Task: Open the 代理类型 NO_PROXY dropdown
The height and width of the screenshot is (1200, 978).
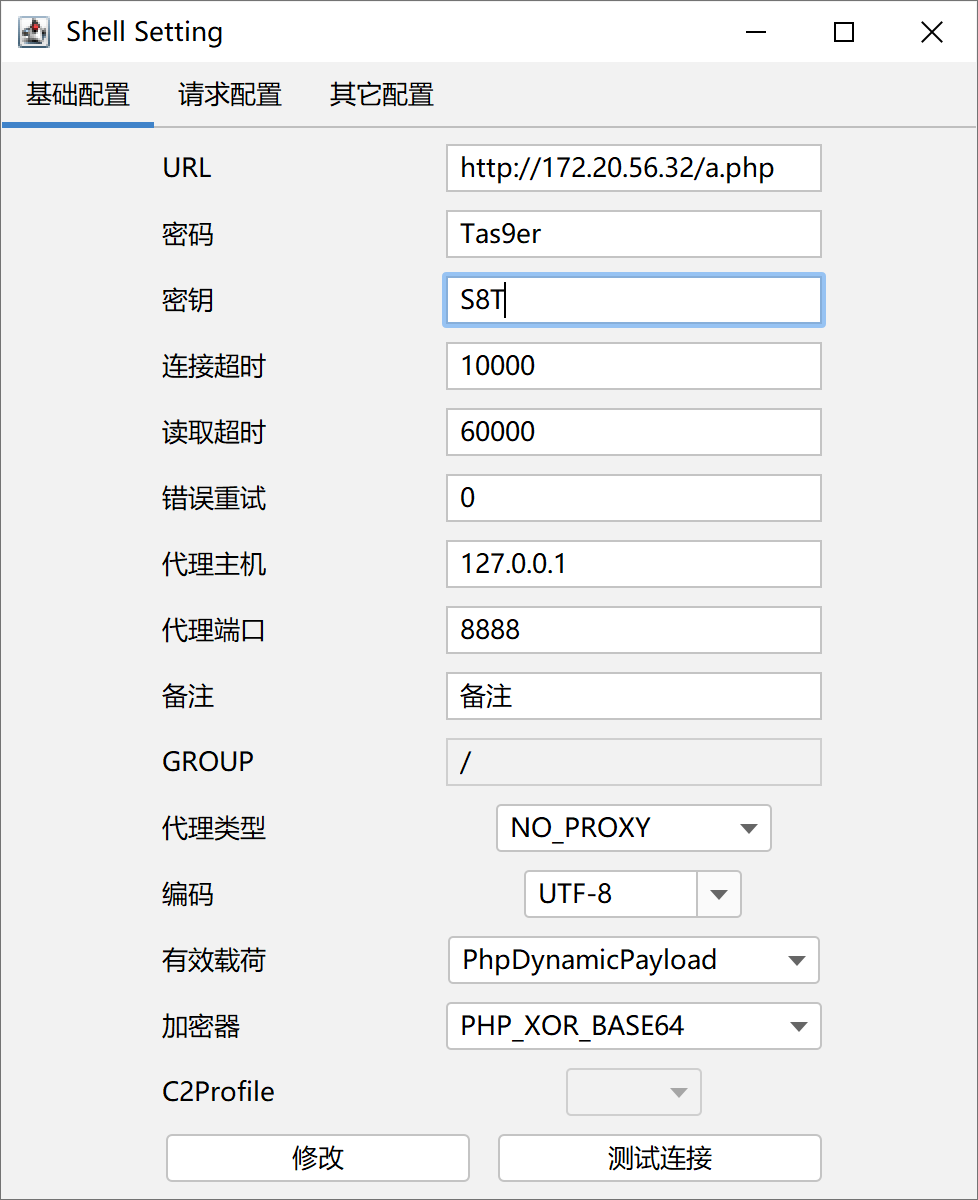Action: tap(633, 828)
